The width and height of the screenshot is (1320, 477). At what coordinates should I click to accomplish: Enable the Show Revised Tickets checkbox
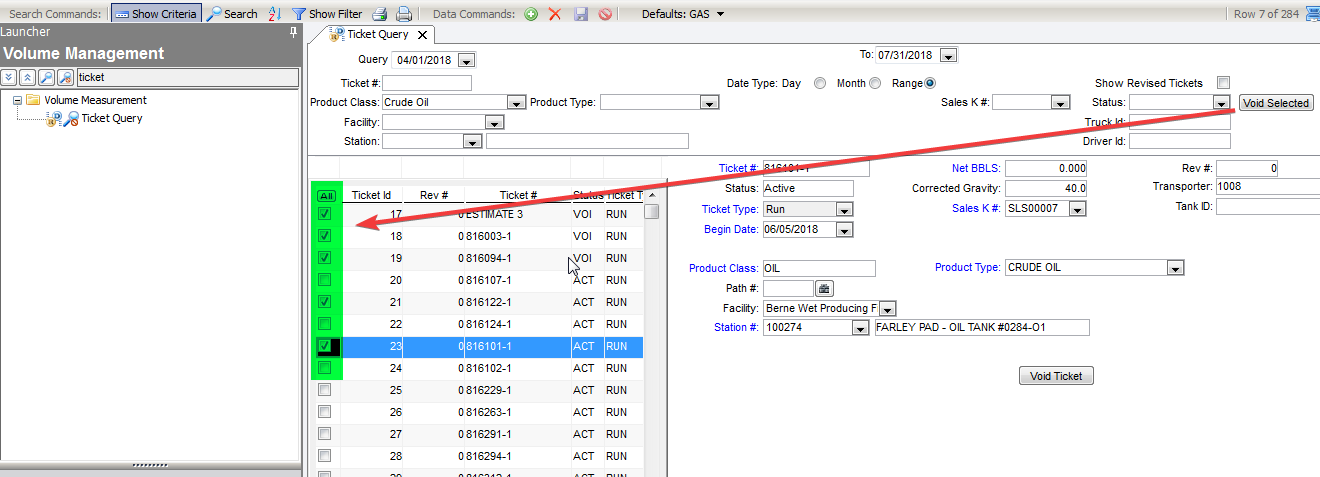[x=1223, y=83]
